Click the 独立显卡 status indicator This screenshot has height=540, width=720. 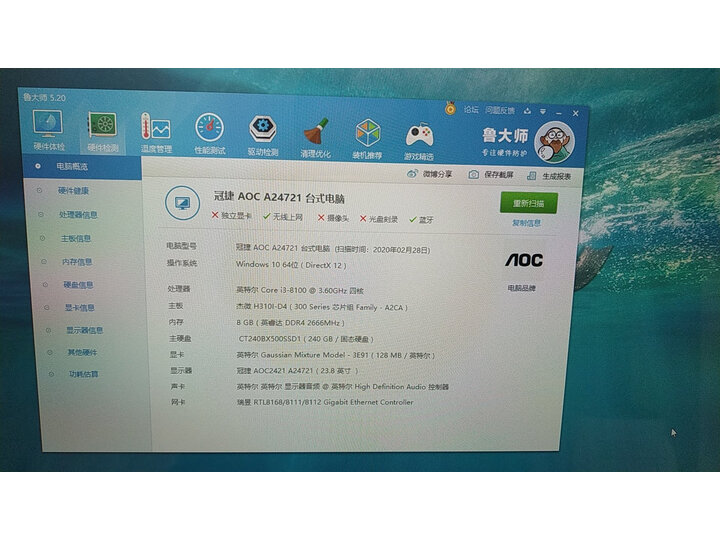coord(231,215)
